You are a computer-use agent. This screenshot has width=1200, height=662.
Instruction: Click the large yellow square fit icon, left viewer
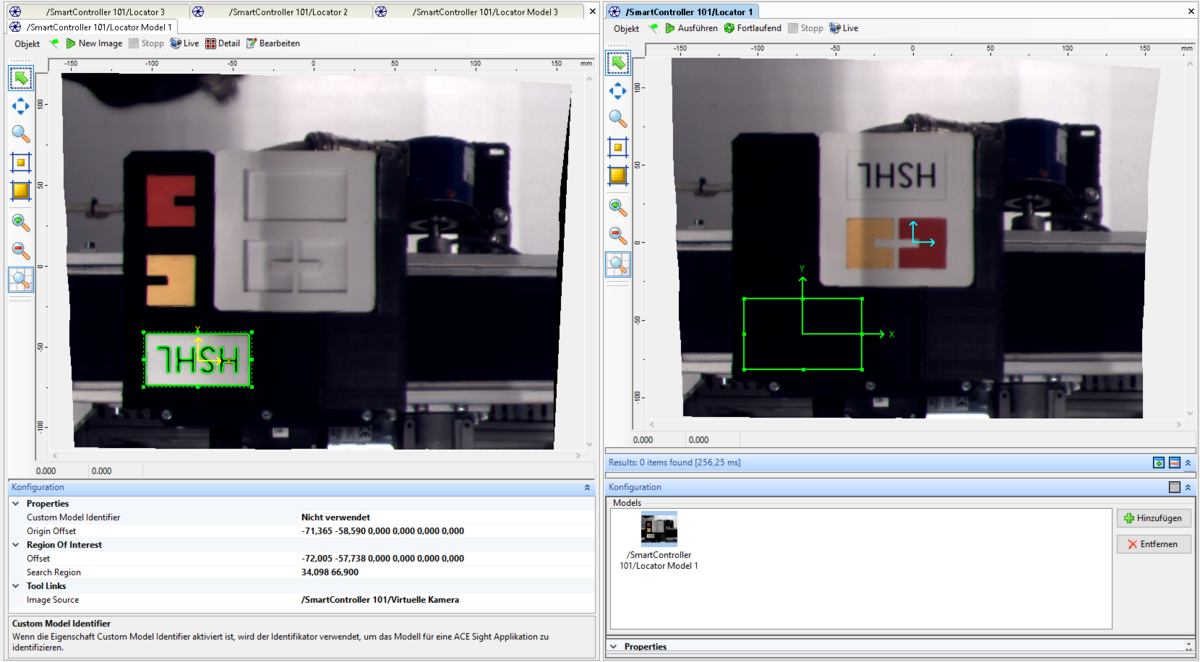[20, 191]
